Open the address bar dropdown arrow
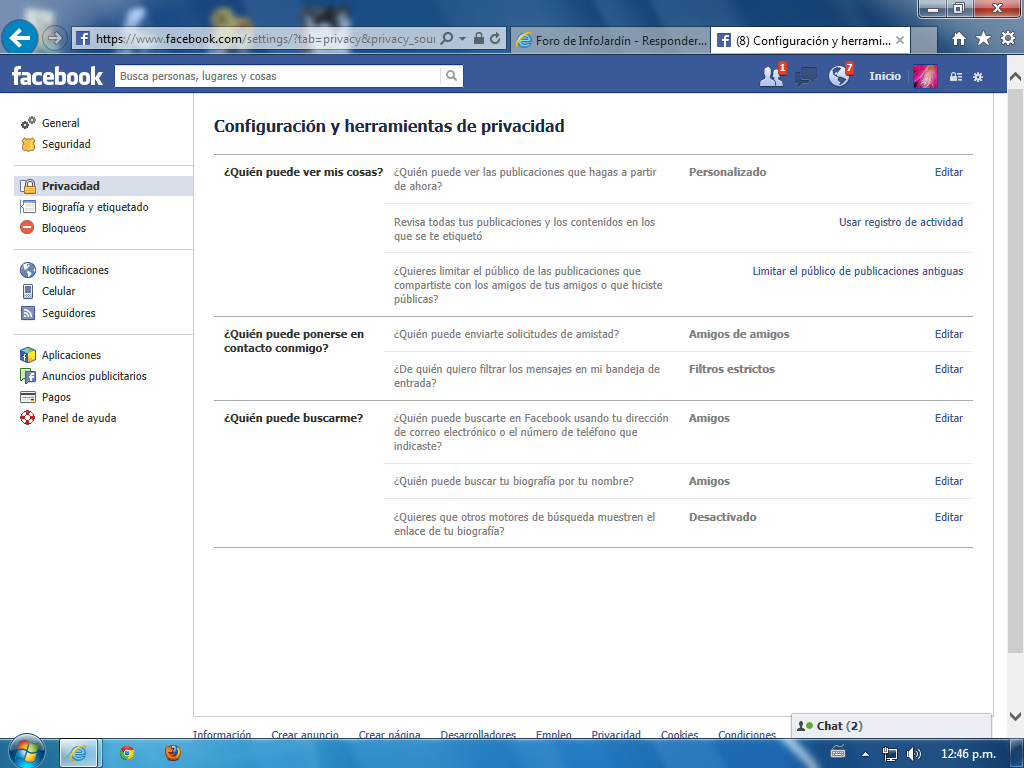The height and width of the screenshot is (768, 1024). pyautogui.click(x=462, y=39)
